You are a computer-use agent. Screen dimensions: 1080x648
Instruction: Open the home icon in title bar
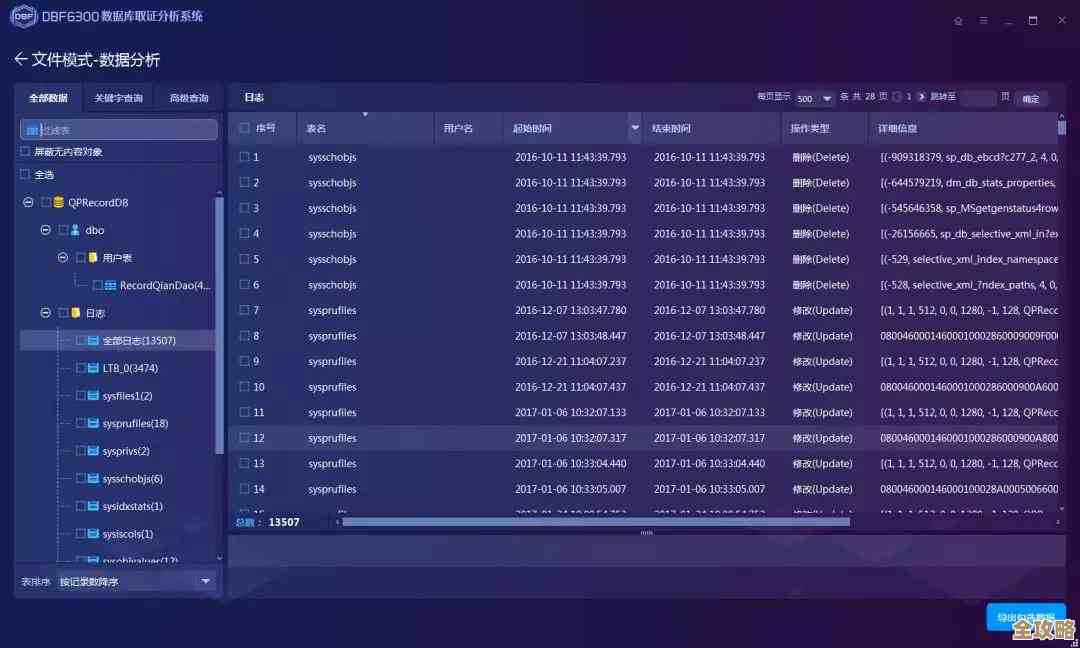coord(958,20)
